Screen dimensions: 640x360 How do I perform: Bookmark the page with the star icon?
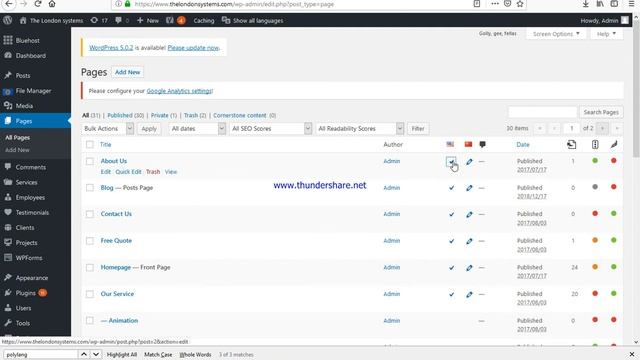[x=520, y=4]
